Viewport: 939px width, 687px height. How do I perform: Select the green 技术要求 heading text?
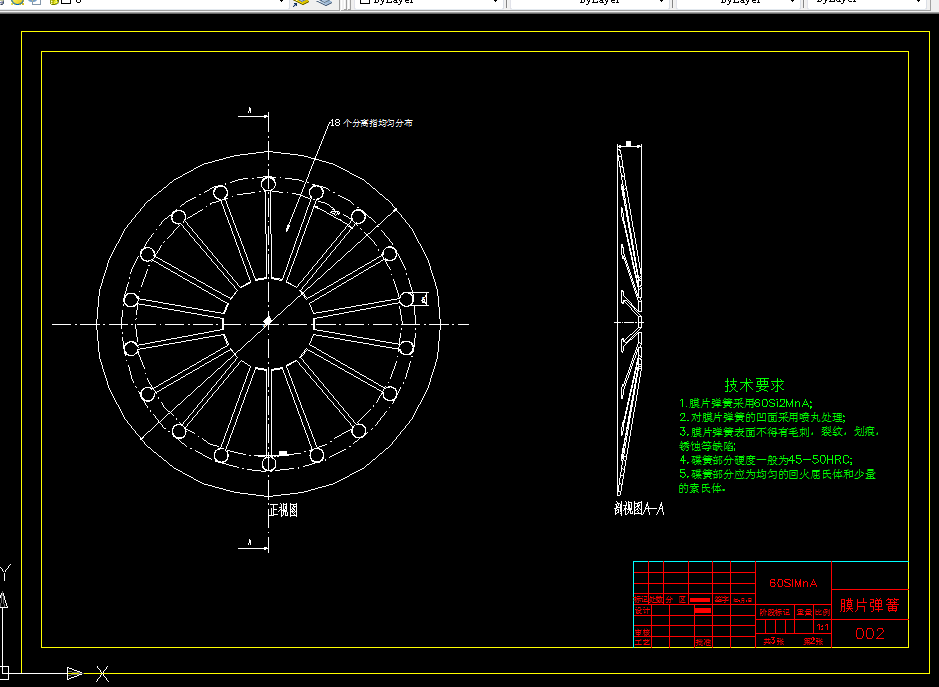coord(754,385)
